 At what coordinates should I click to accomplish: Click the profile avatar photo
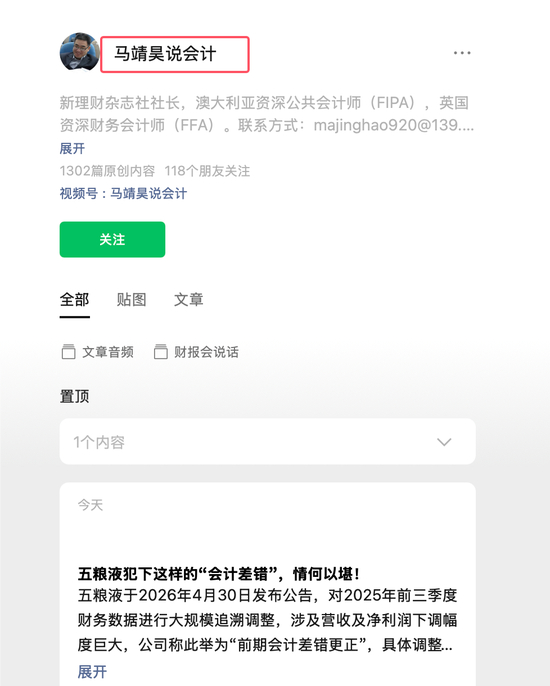(x=80, y=52)
